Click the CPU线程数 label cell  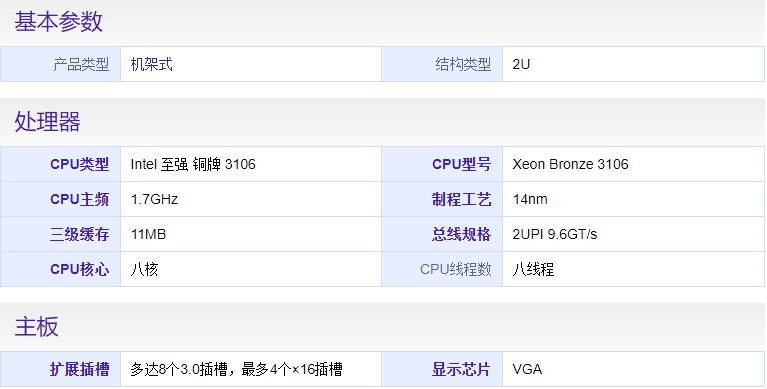point(442,269)
